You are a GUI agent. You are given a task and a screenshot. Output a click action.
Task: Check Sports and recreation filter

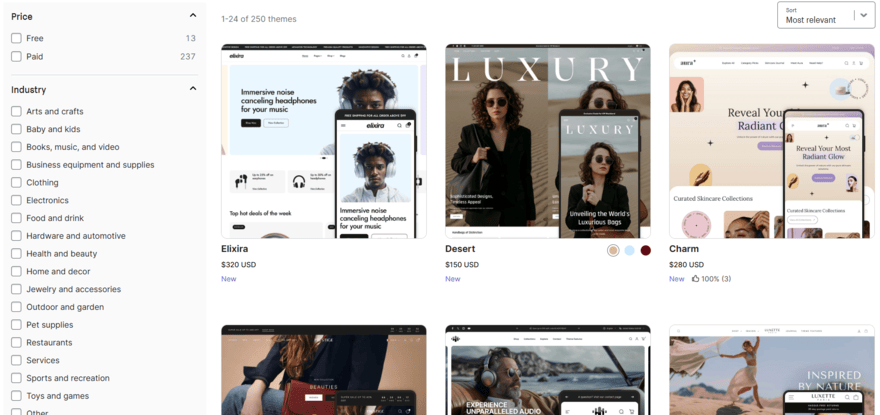[x=16, y=378]
